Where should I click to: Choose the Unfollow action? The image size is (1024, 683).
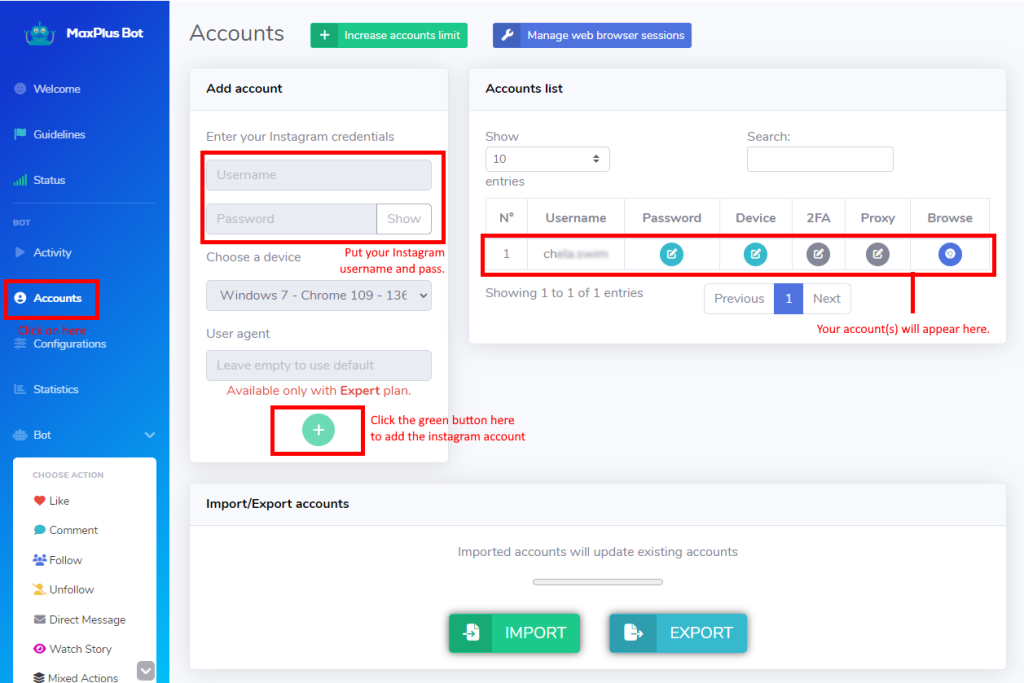(63, 590)
